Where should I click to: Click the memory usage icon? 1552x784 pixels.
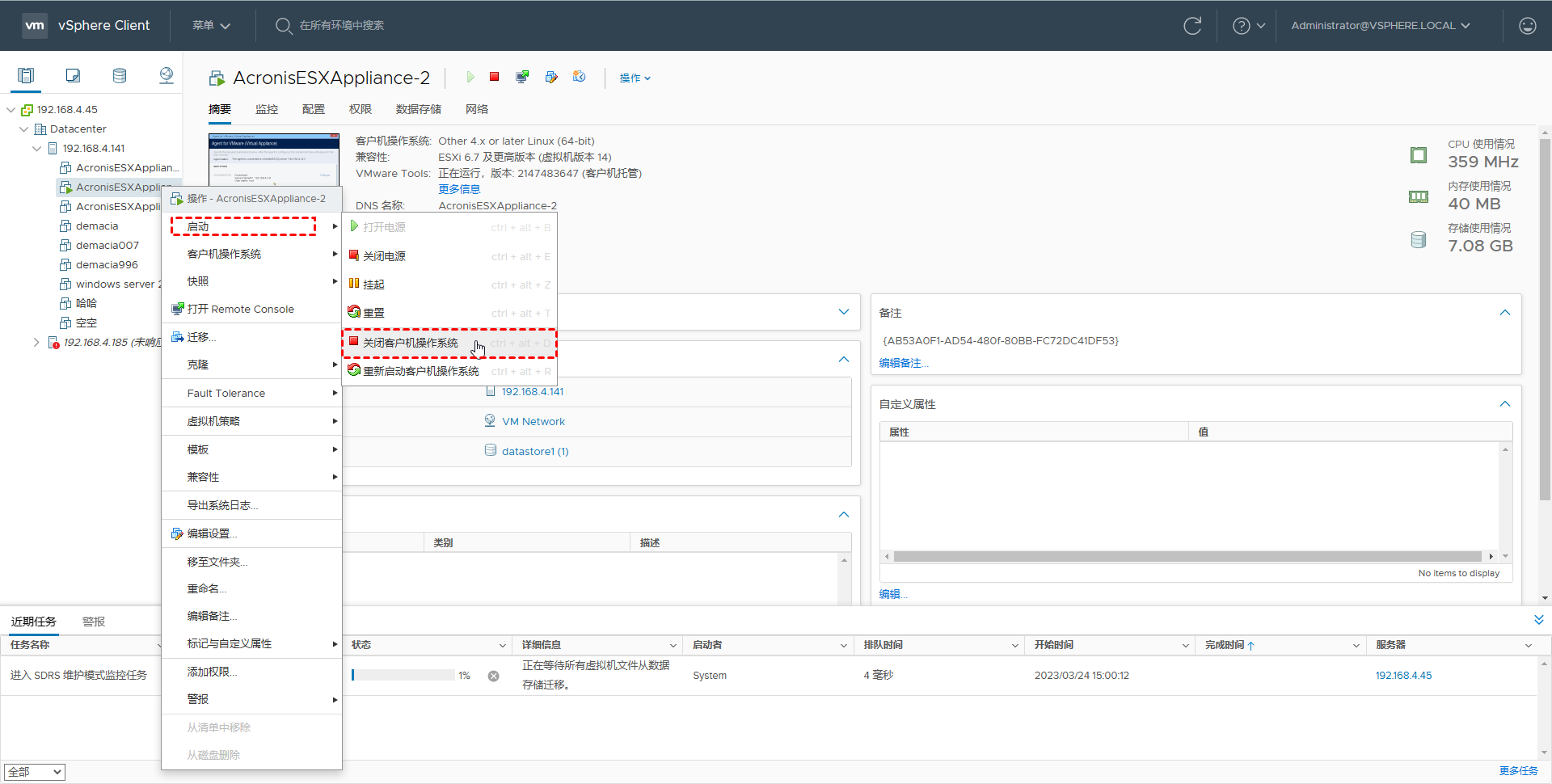tap(1419, 196)
